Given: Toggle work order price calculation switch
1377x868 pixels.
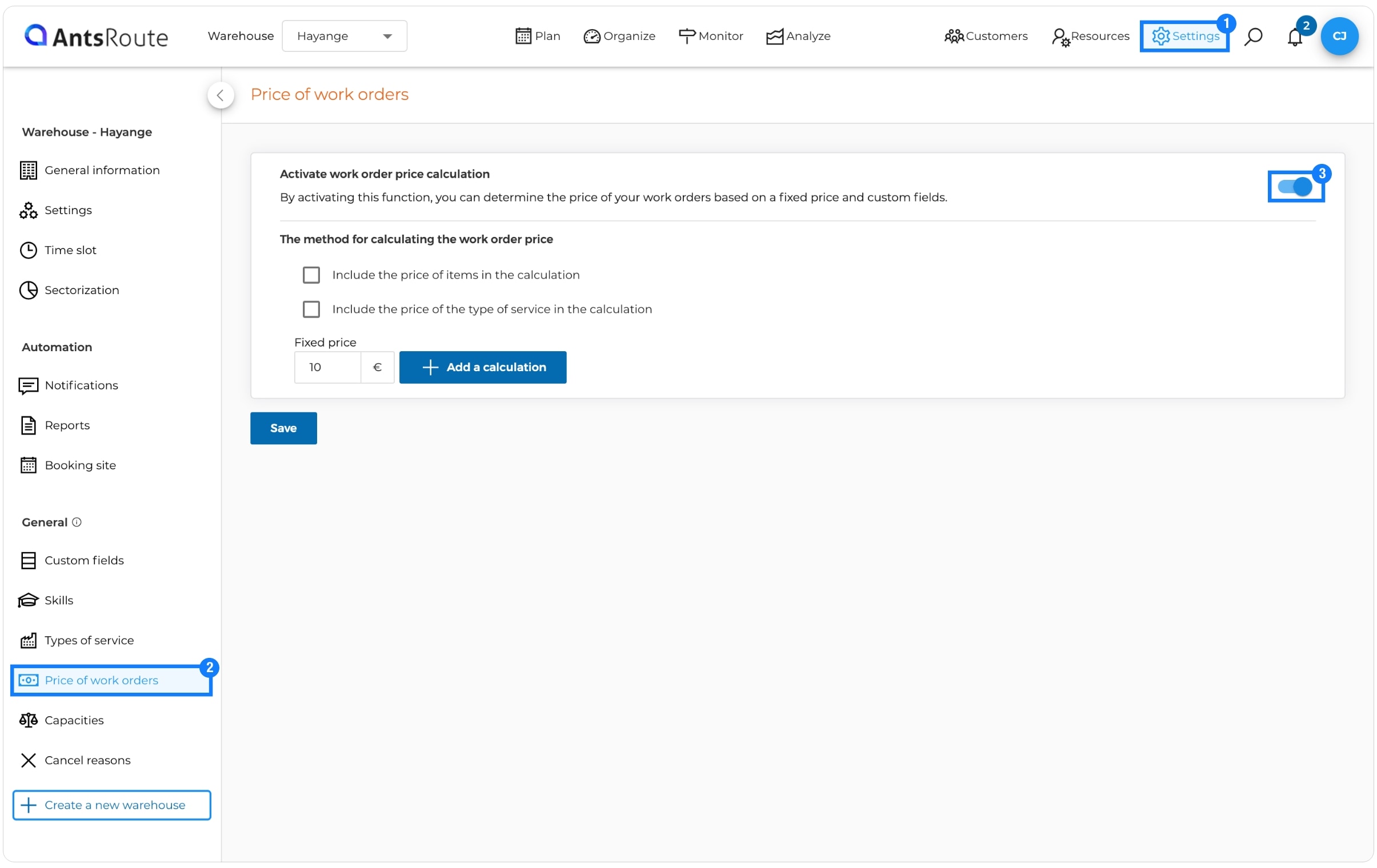Looking at the screenshot, I should tap(1295, 187).
